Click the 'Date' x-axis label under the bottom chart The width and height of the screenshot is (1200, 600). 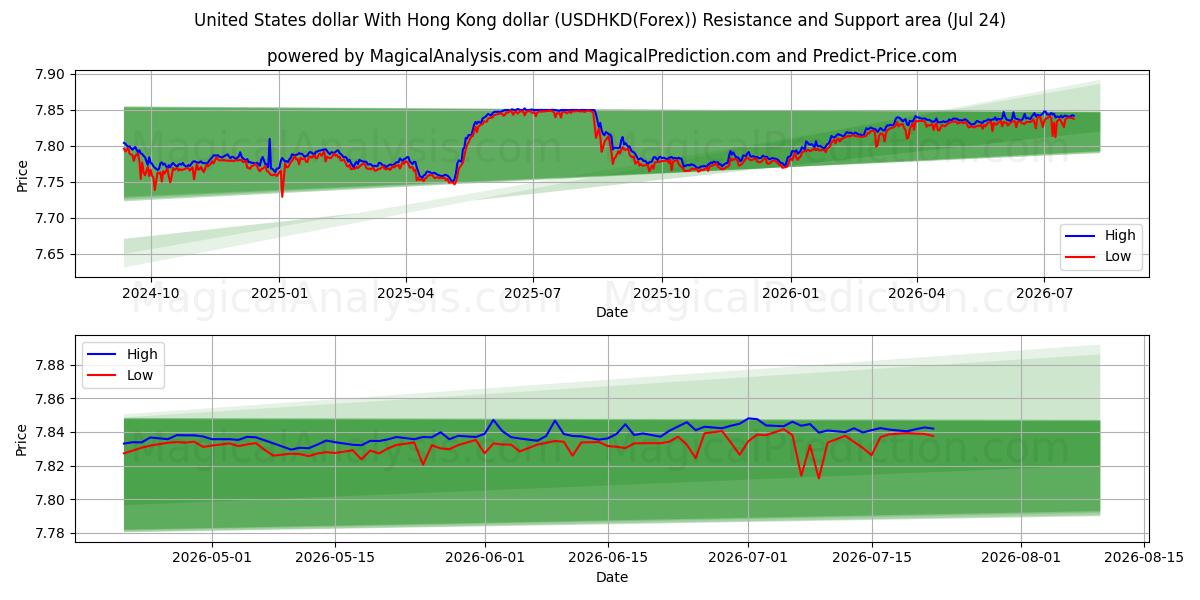tap(612, 577)
